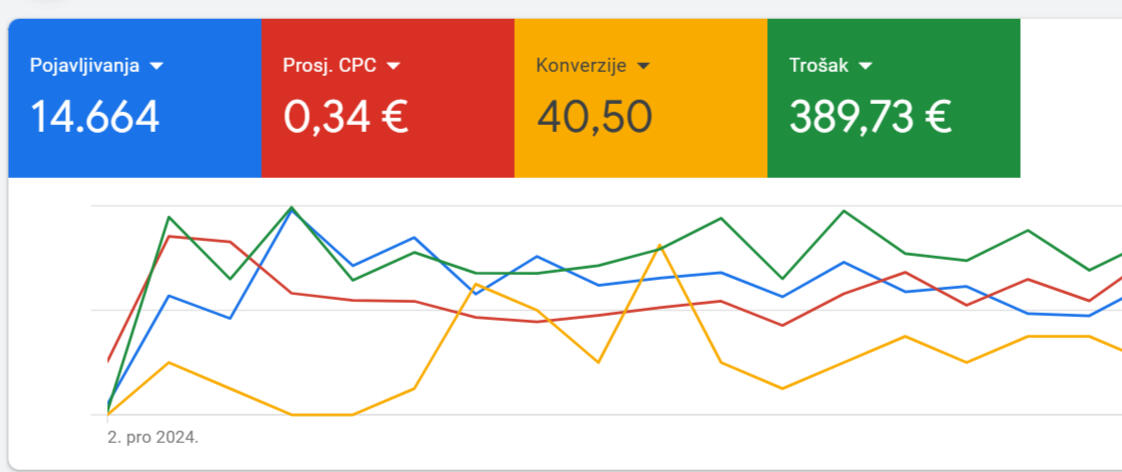The image size is (1122, 472).
Task: Click the first bottom dip of the yellow line
Action: (x=291, y=414)
